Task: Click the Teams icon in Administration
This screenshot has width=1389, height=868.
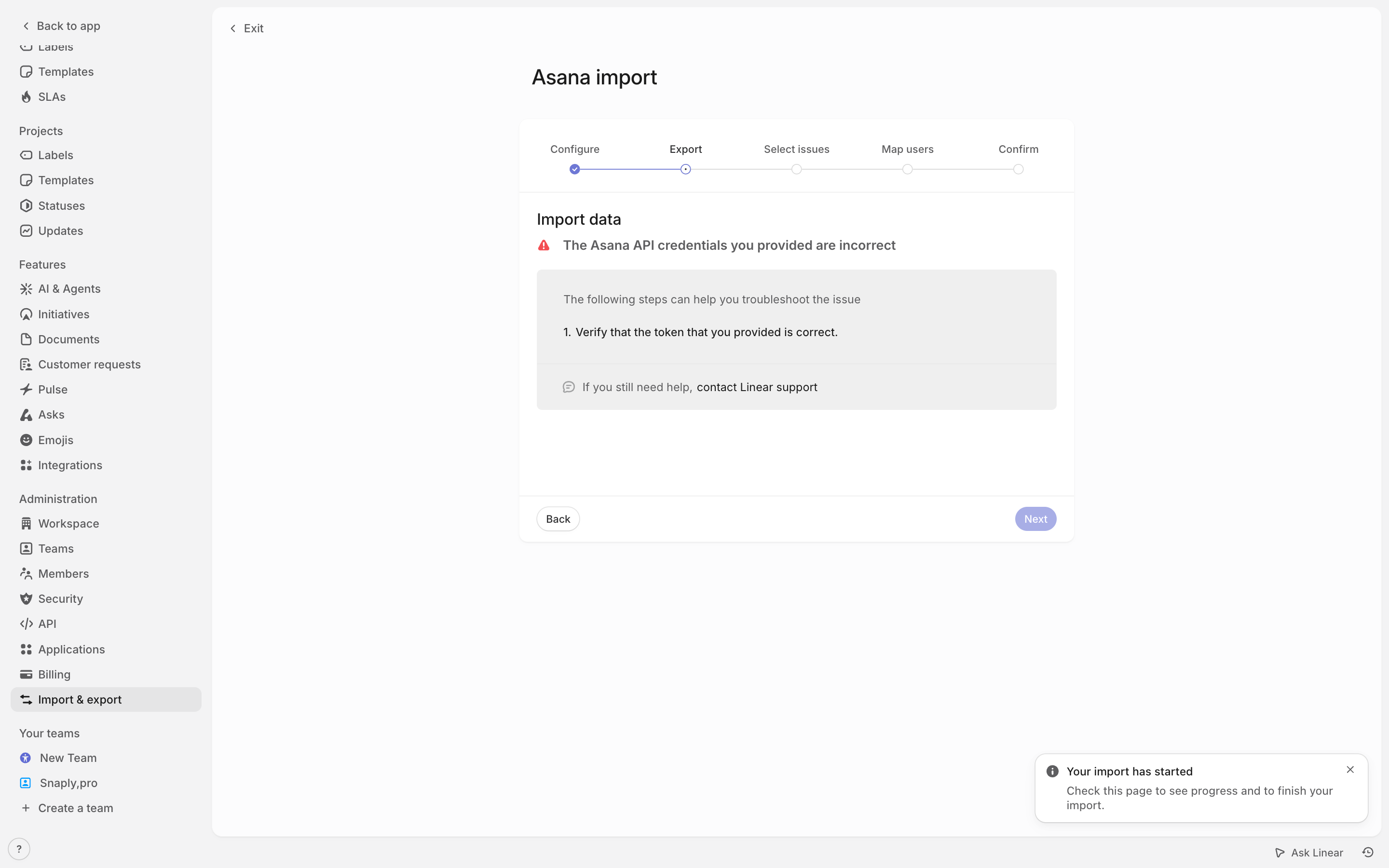Action: coord(26,548)
